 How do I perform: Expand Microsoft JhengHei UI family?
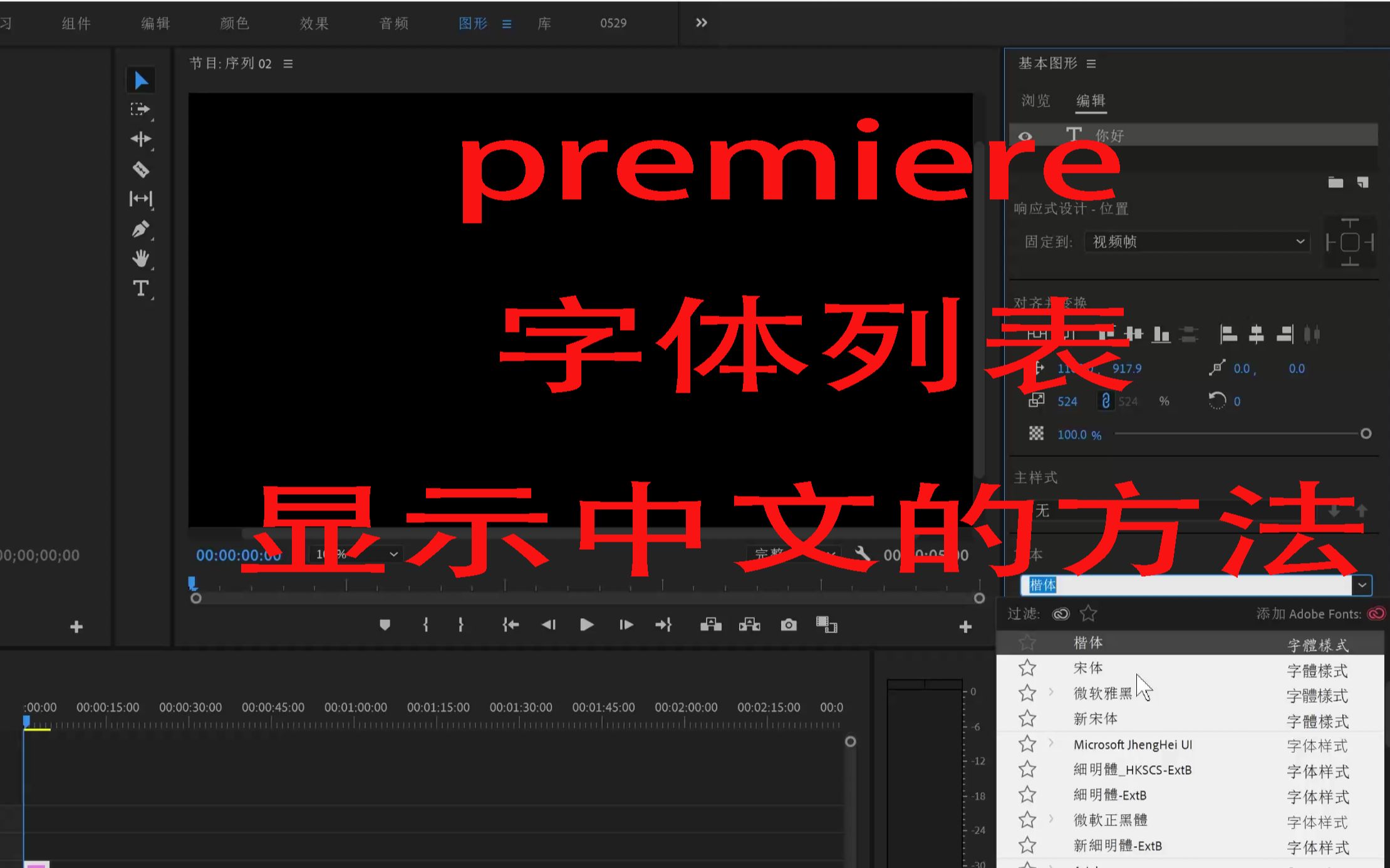pyautogui.click(x=1051, y=743)
